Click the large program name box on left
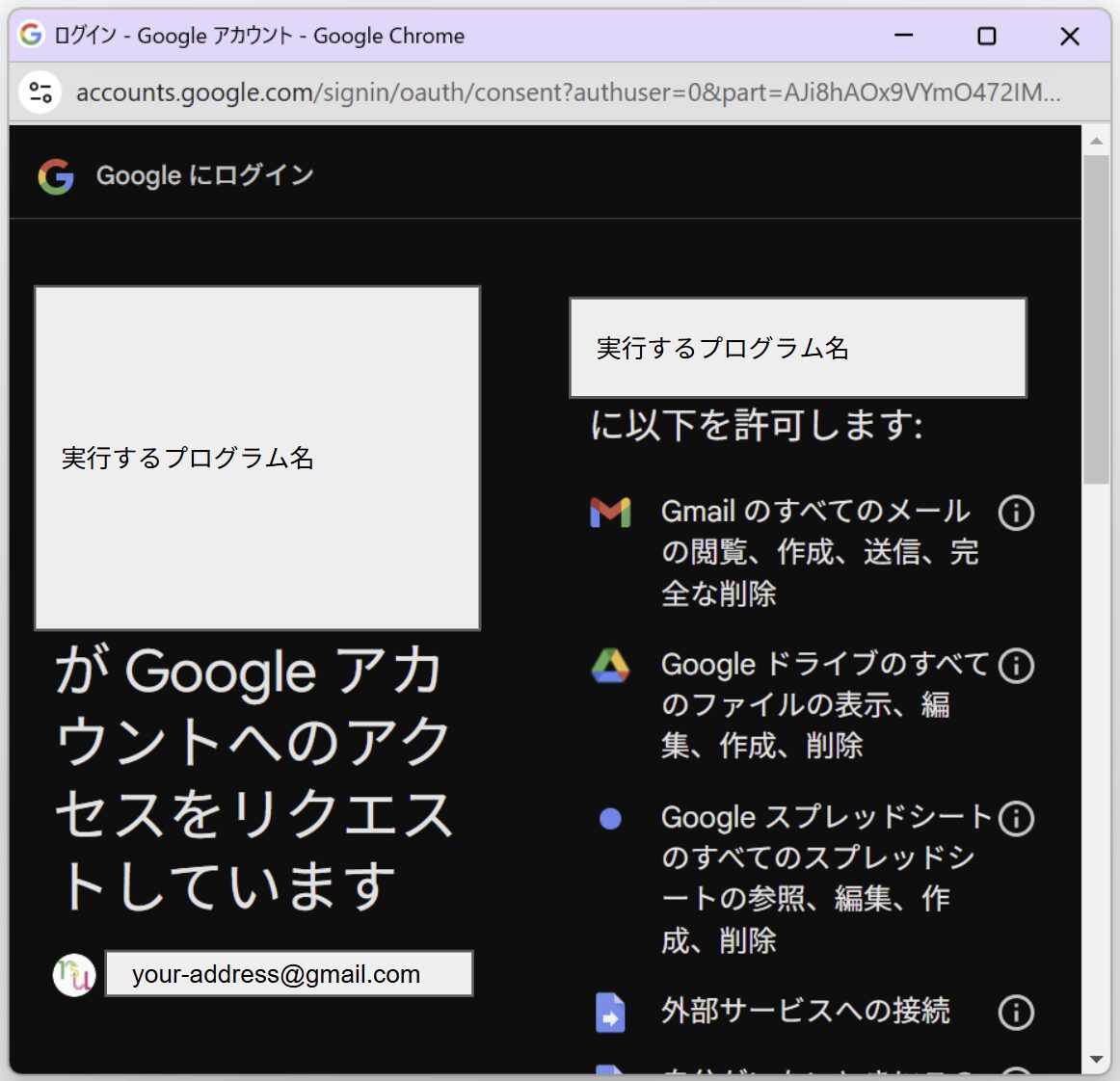This screenshot has width=1120, height=1081. coord(257,459)
